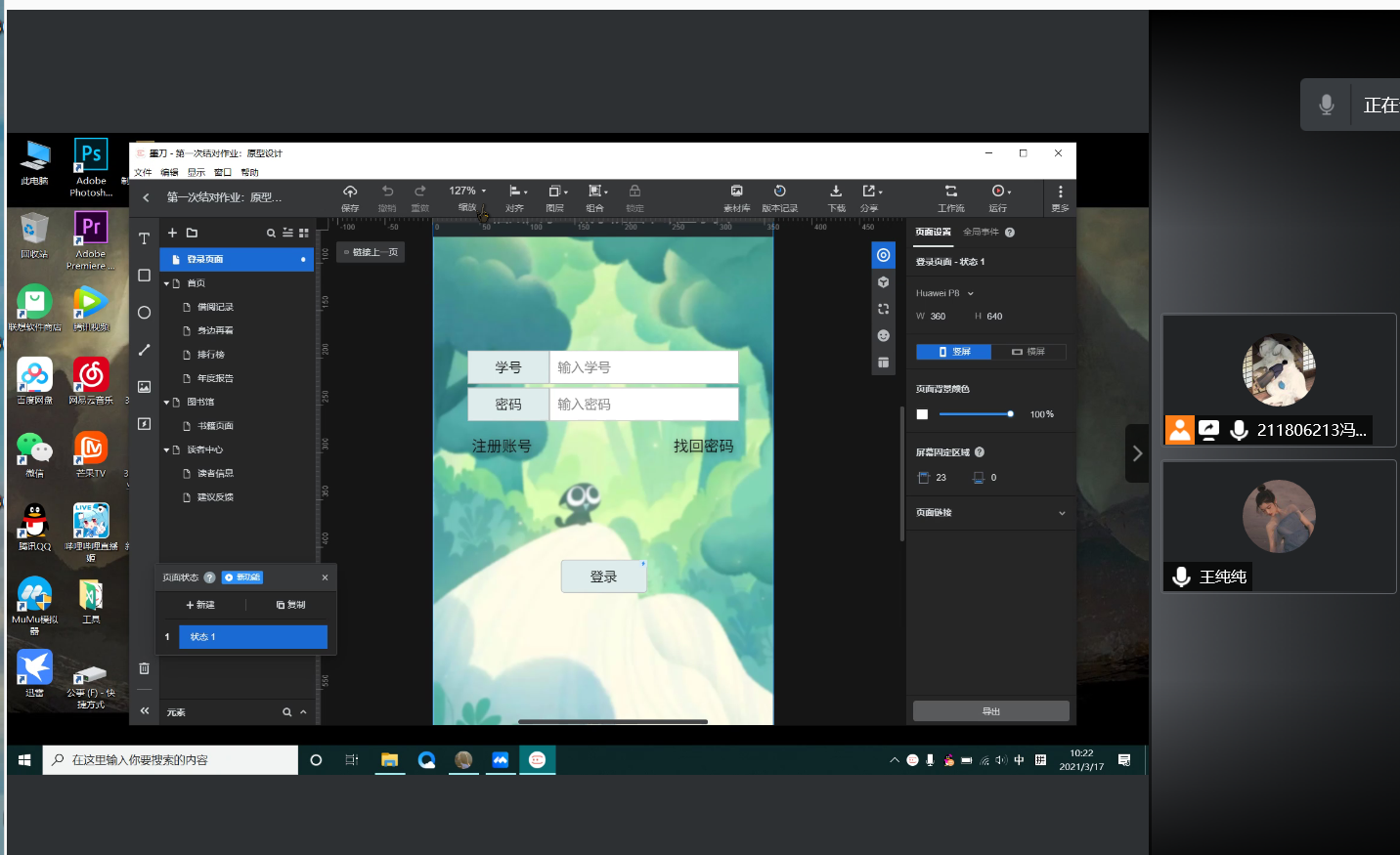1400x855 pixels.
Task: Open the smiley icon library panel
Action: point(883,335)
